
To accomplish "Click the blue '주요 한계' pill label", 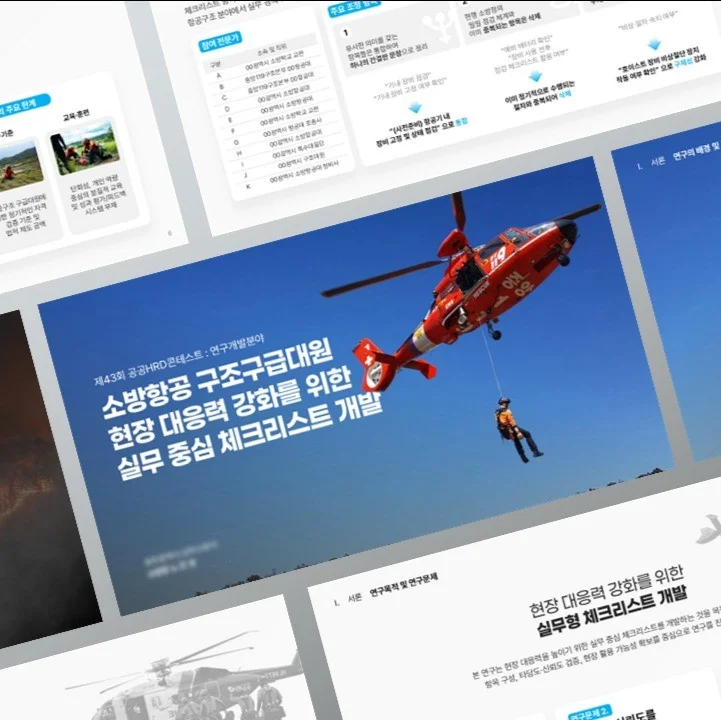I will tap(24, 106).
